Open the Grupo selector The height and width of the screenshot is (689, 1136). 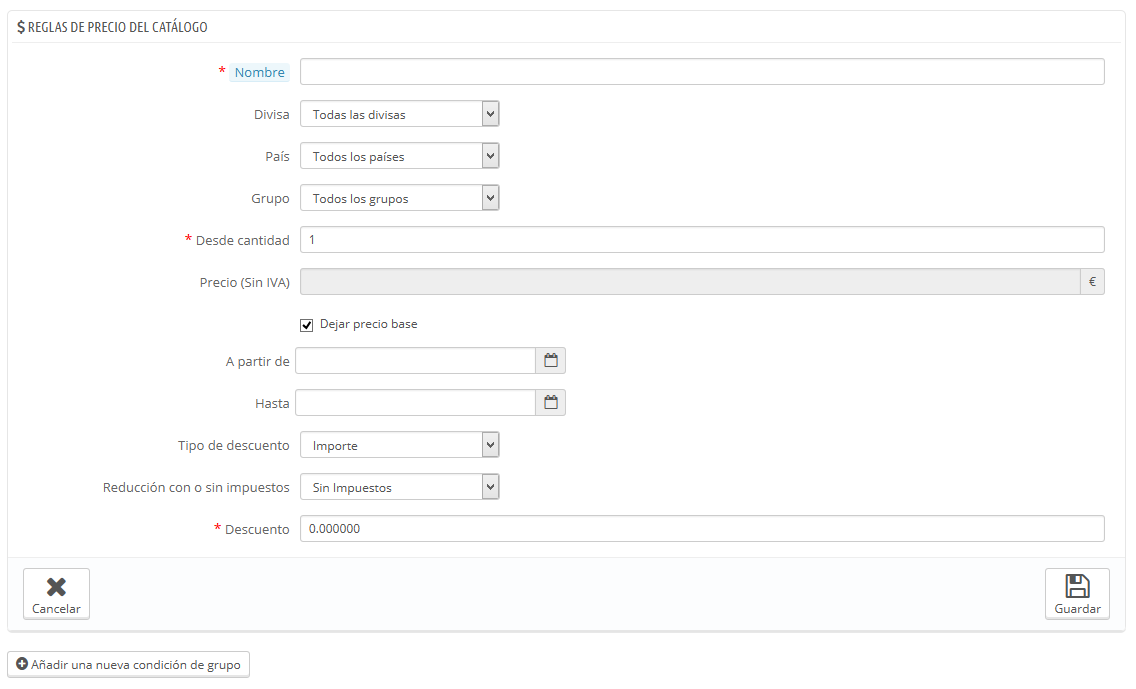click(x=400, y=198)
